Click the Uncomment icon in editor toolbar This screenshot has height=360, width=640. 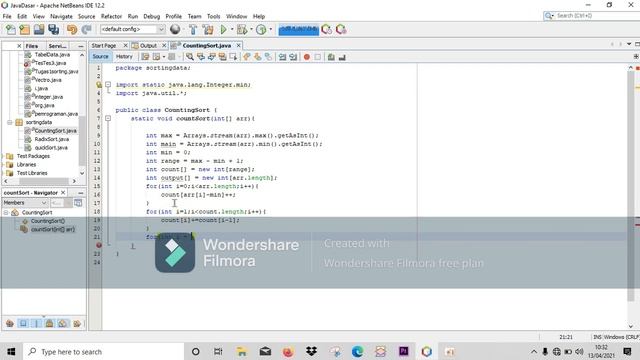342,57
